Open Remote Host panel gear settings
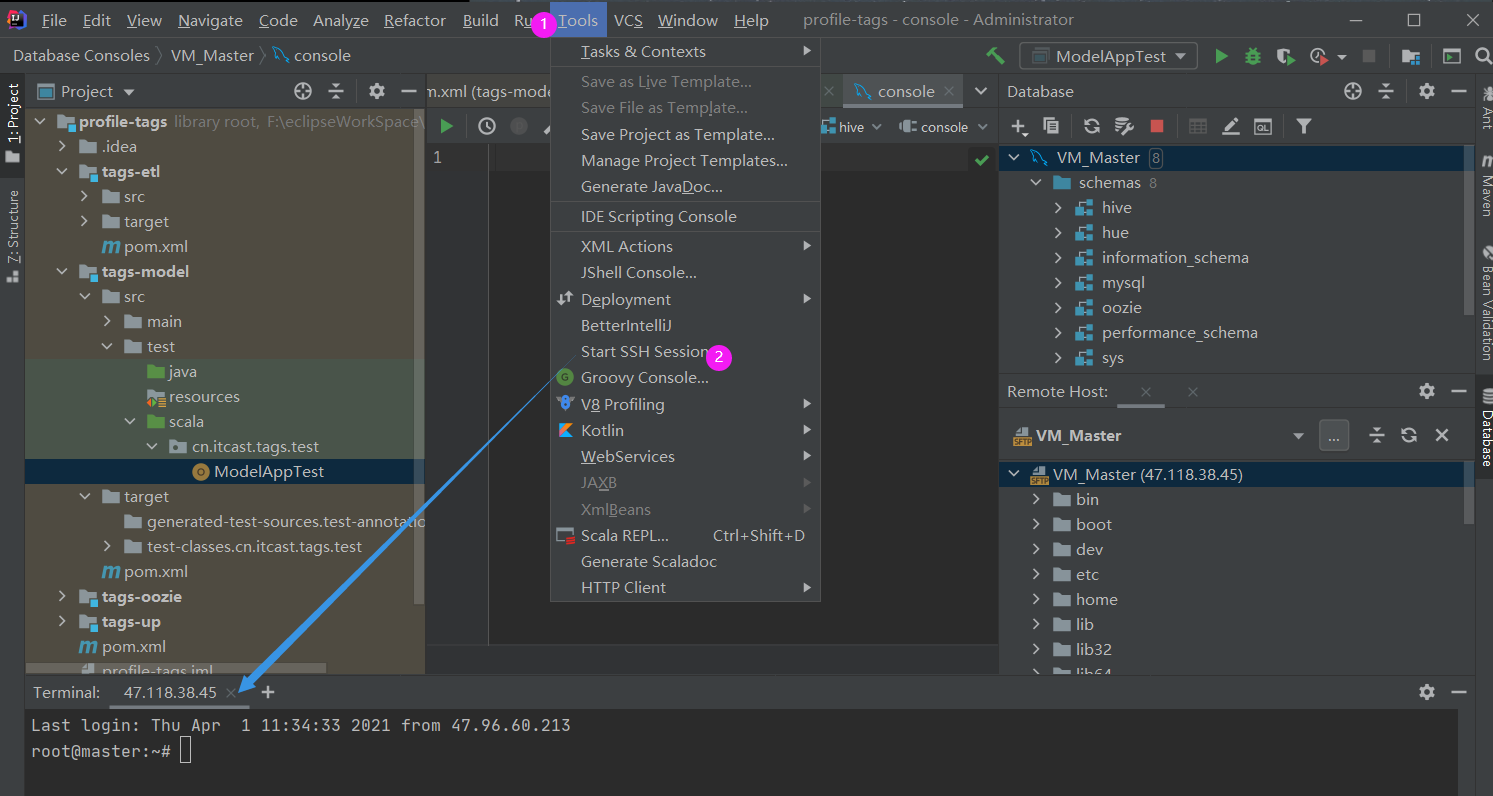This screenshot has width=1493, height=796. coord(1427,391)
